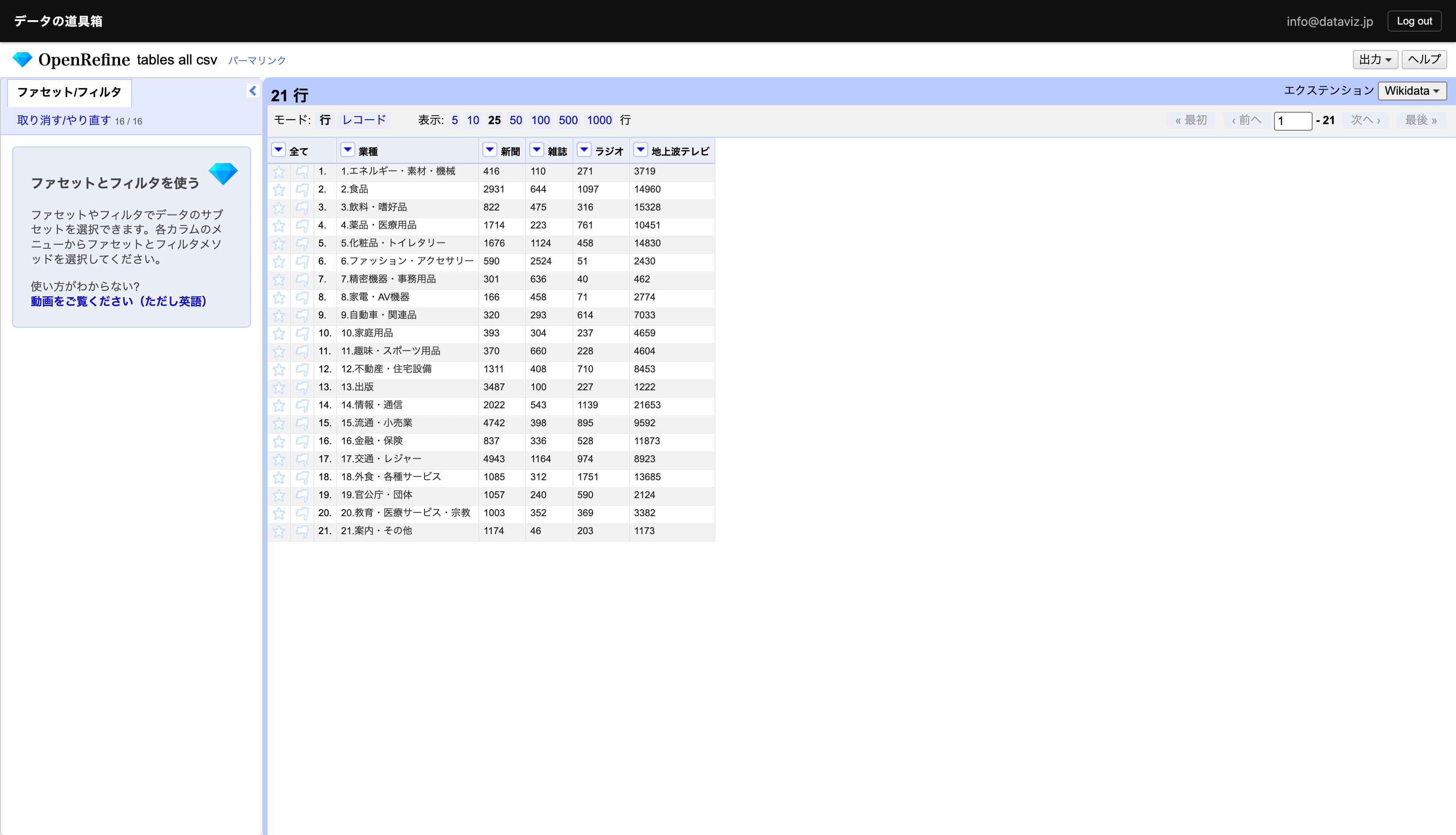Show 50 rows per page

tap(516, 120)
